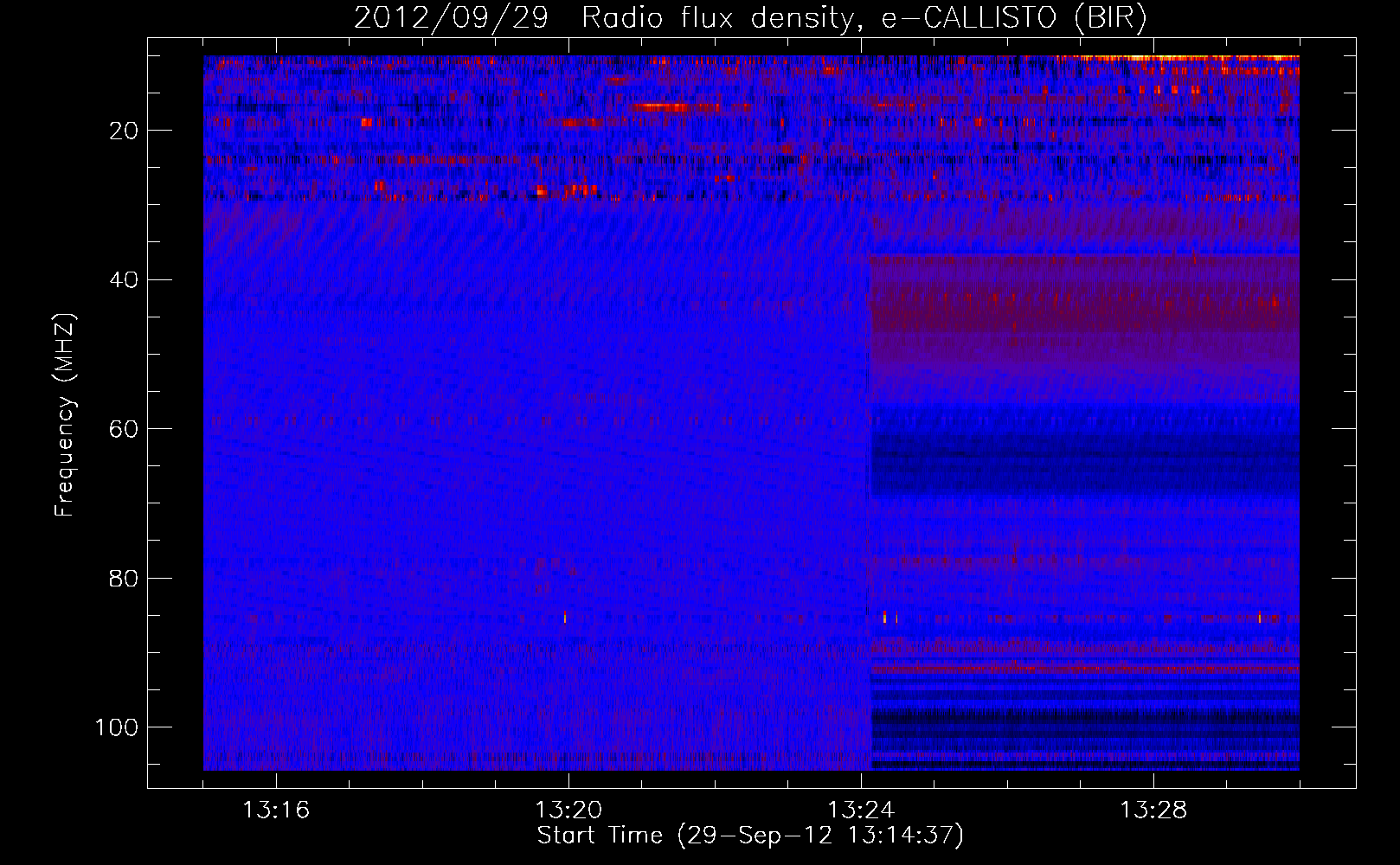Select the 13:16 time tick label

(276, 811)
